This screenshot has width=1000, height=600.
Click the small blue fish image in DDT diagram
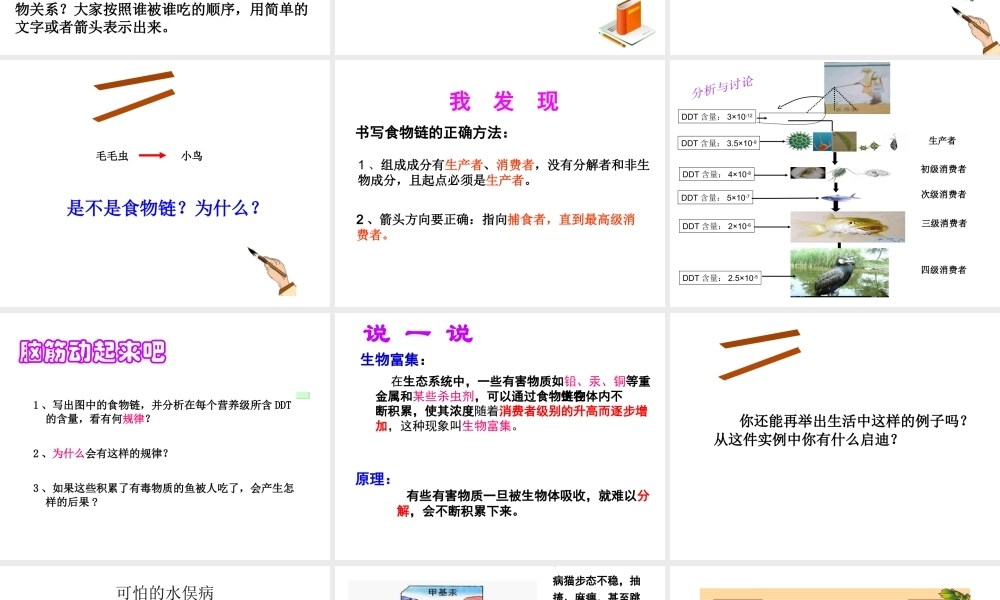click(840, 198)
